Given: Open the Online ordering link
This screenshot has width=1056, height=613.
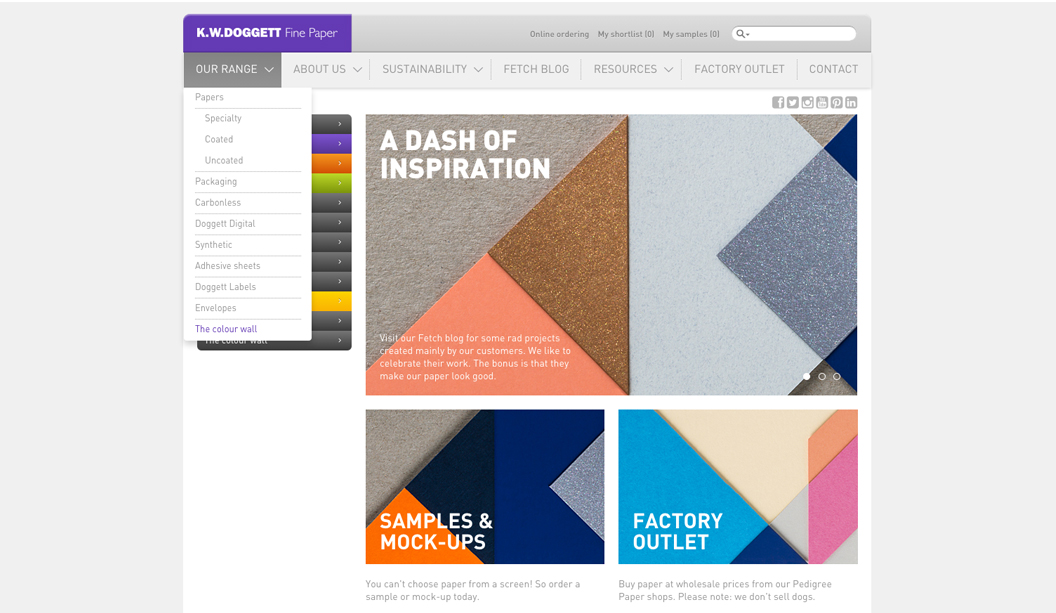Looking at the screenshot, I should (559, 34).
